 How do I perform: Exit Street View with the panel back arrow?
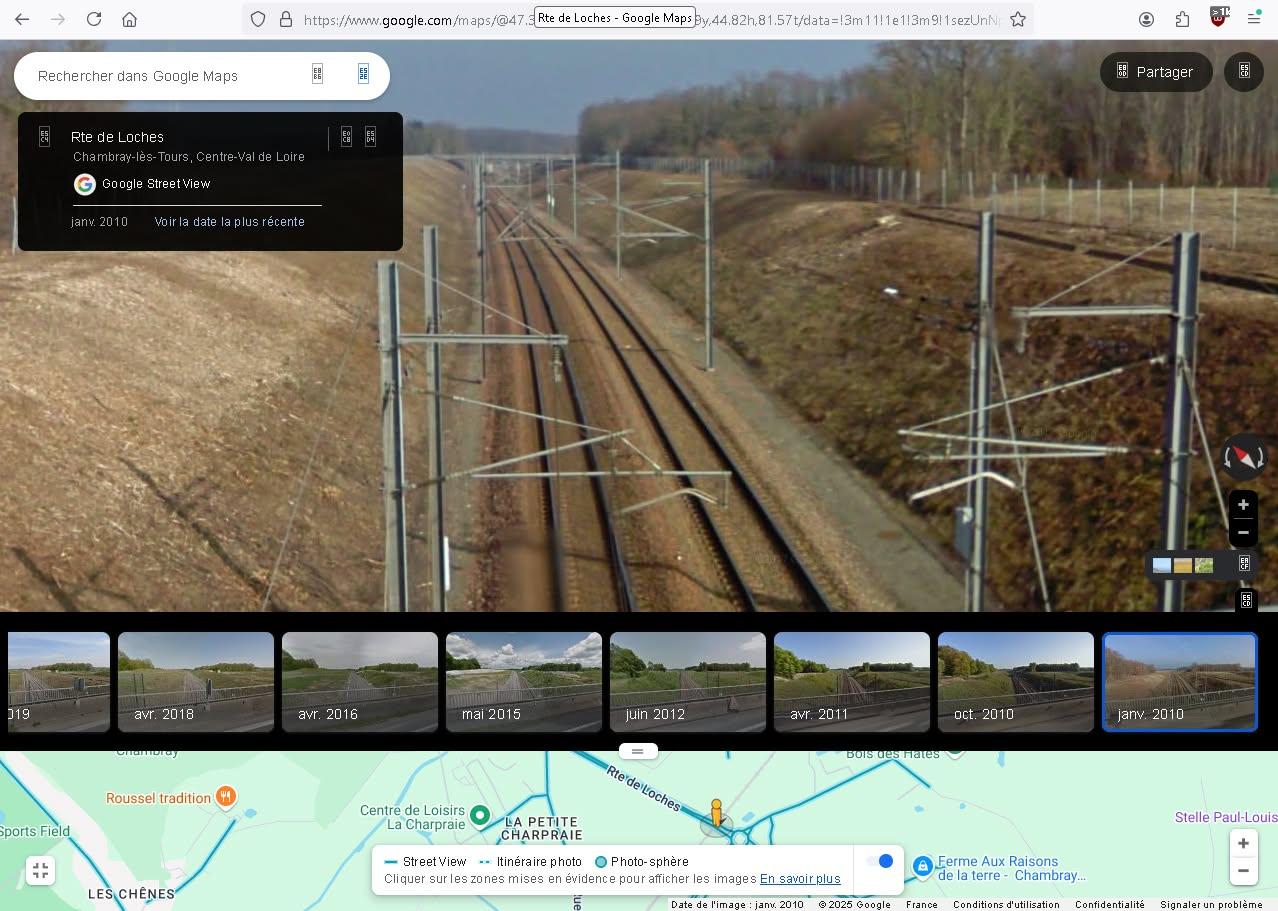pyautogui.click(x=44, y=137)
